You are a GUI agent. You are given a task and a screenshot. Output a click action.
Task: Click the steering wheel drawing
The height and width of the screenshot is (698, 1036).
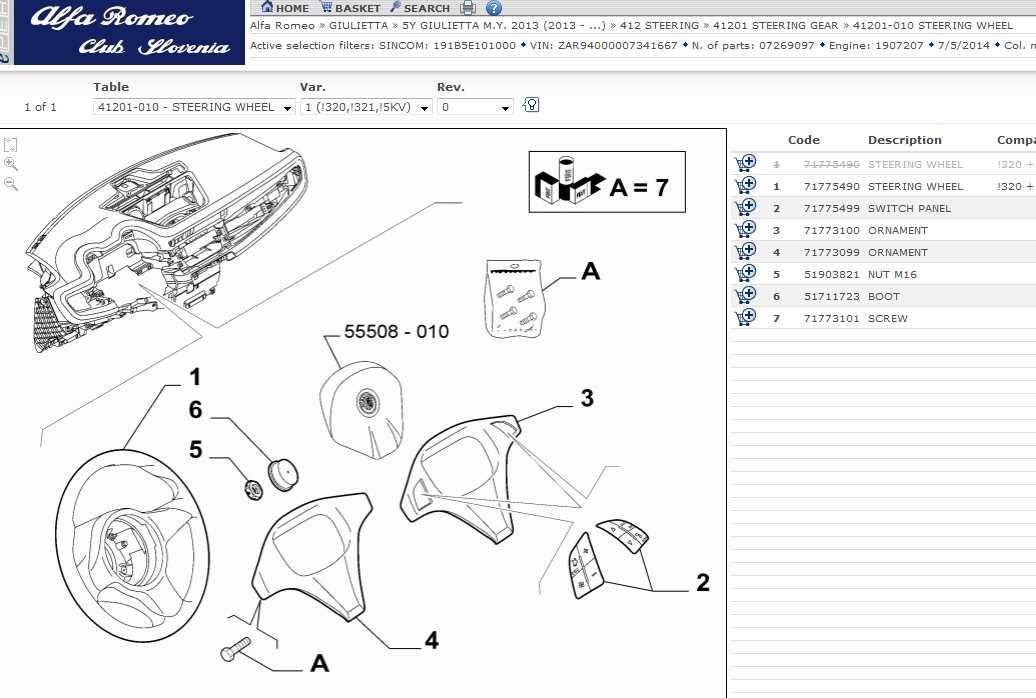[x=132, y=545]
